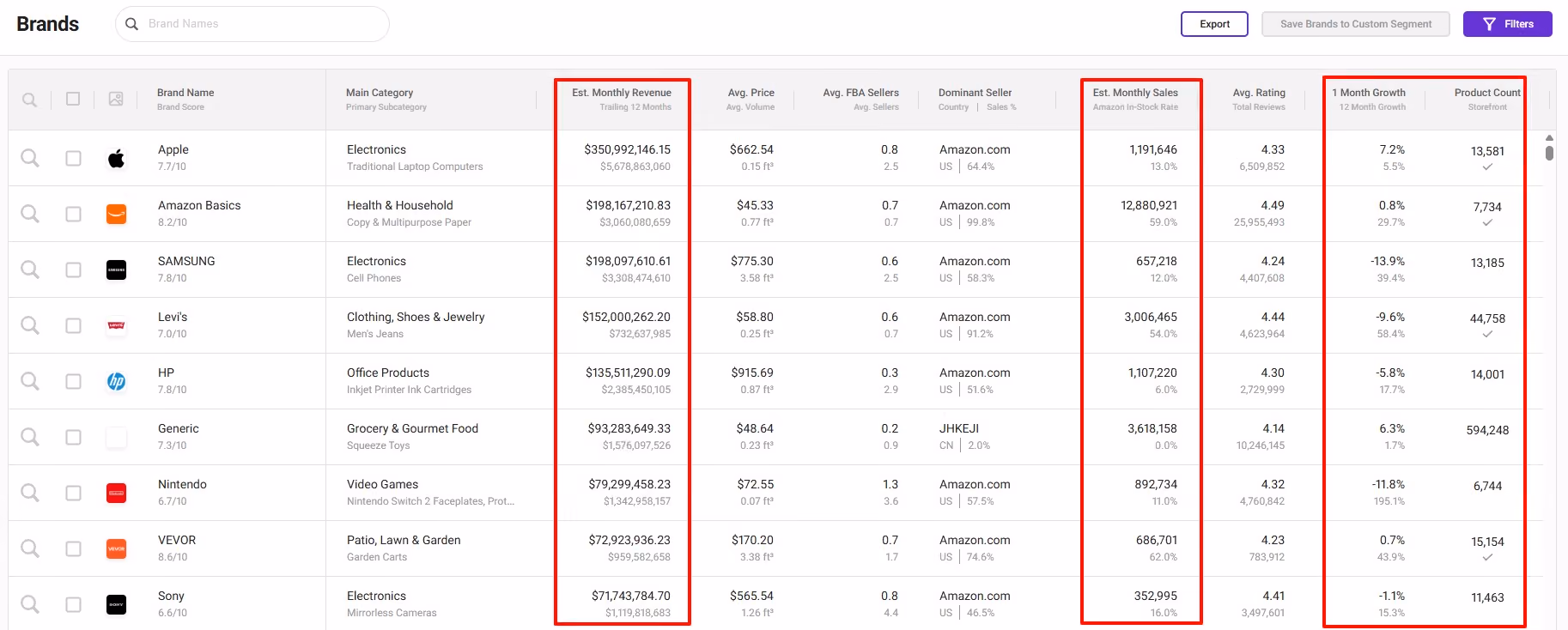Click the magnifier icon in HP row
Image resolution: width=1568 pixels, height=630 pixels.
click(30, 381)
